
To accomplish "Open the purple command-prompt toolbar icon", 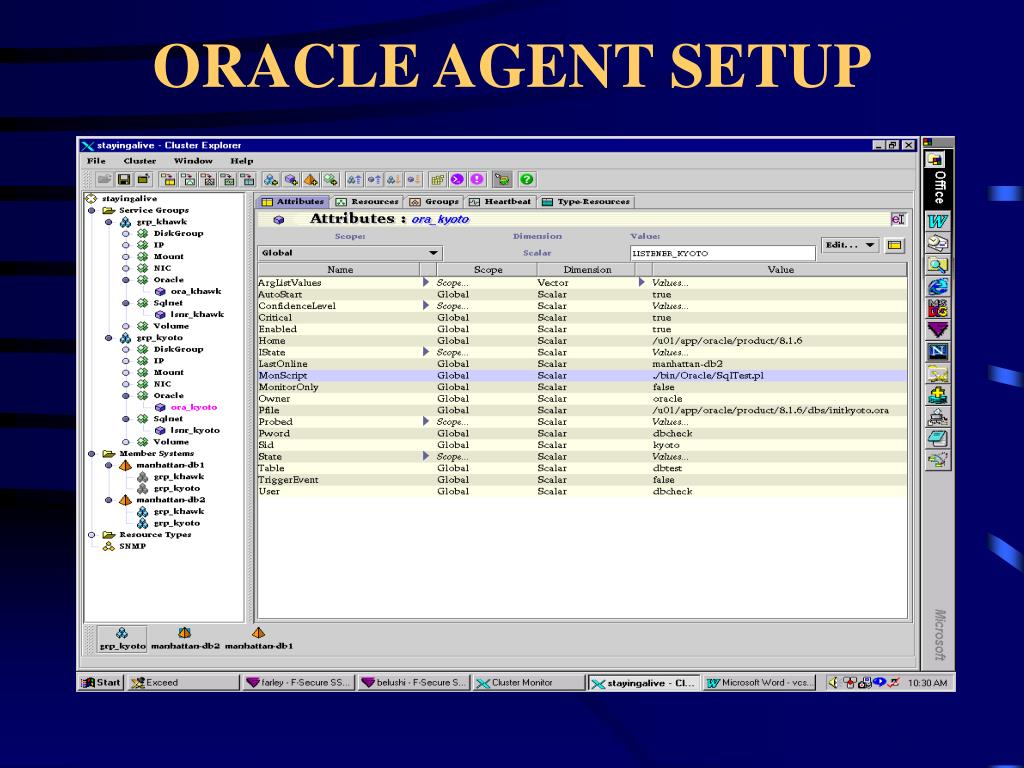I will 458,179.
